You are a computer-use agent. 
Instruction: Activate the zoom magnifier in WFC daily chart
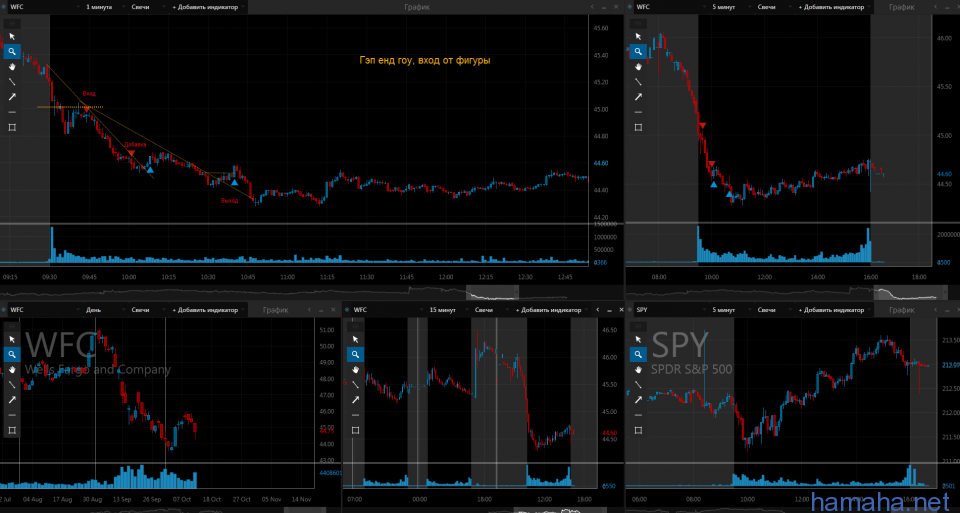pyautogui.click(x=12, y=354)
